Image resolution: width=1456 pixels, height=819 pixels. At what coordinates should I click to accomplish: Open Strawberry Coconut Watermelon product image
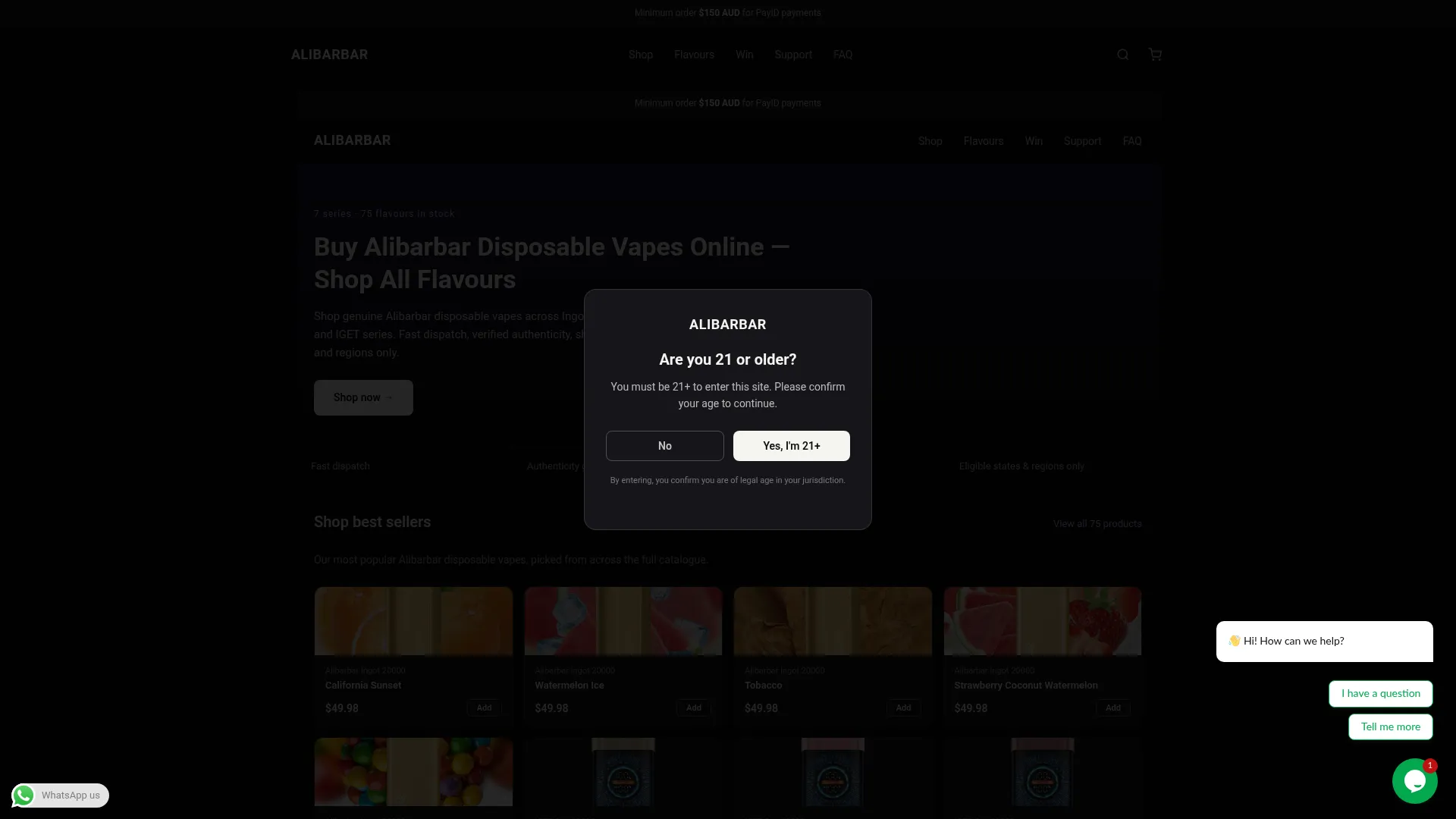click(x=1043, y=621)
